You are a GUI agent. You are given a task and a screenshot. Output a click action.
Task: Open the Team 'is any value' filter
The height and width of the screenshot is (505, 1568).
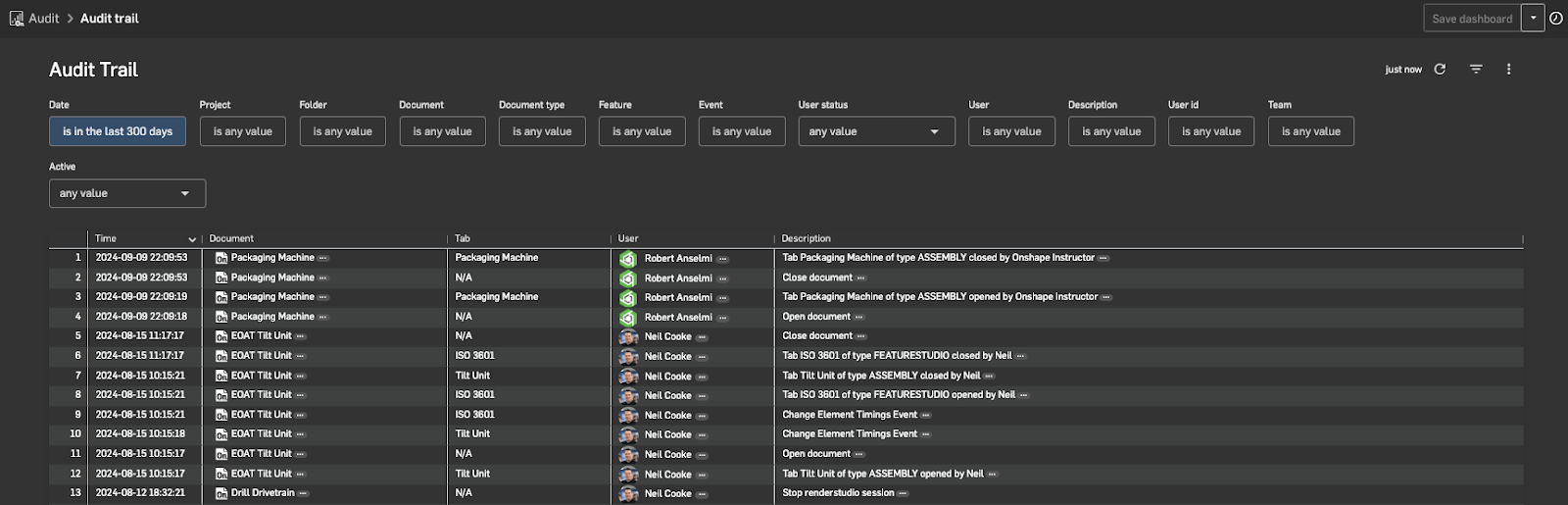click(x=1310, y=131)
